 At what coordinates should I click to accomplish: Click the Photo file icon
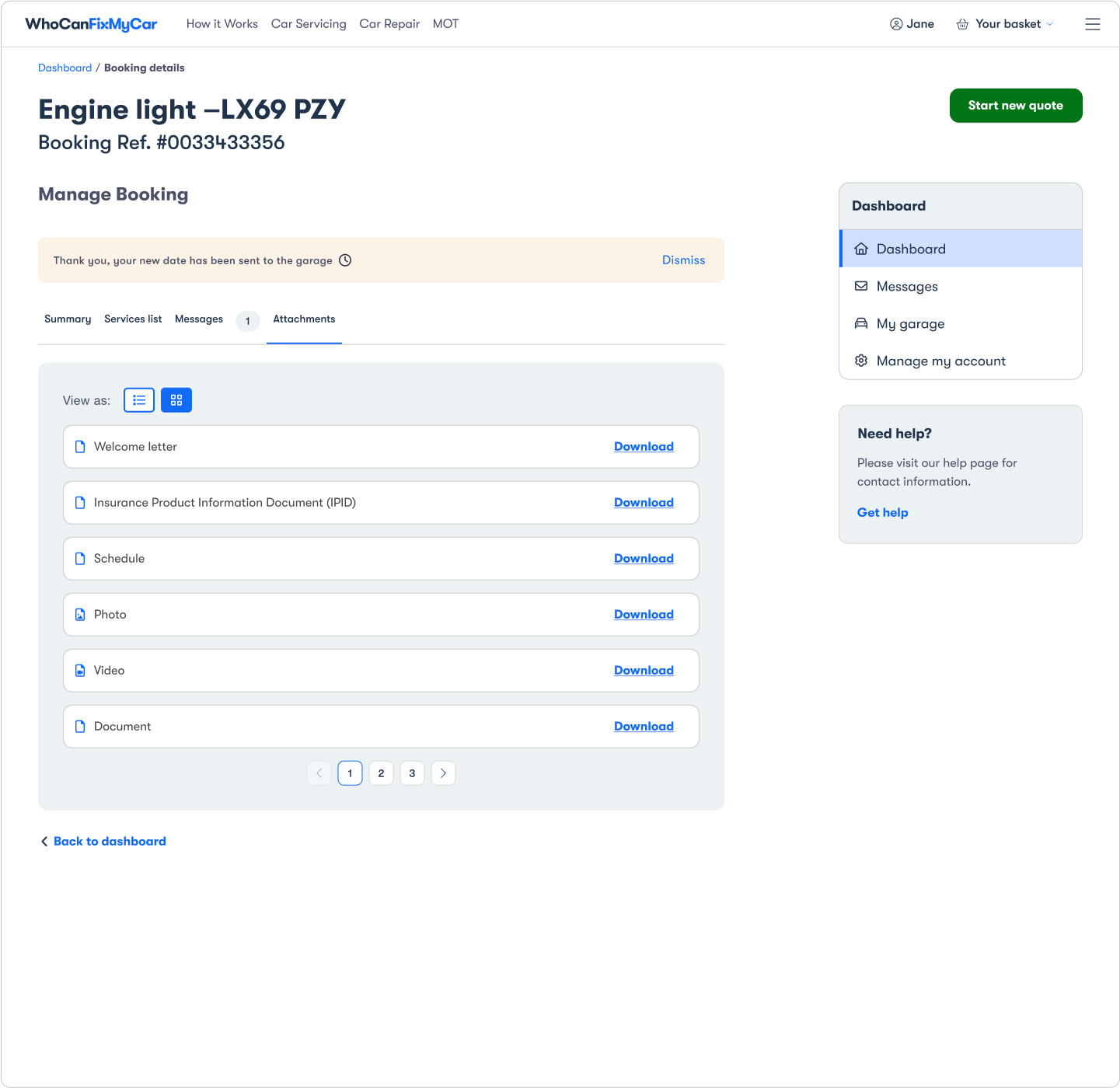(80, 615)
